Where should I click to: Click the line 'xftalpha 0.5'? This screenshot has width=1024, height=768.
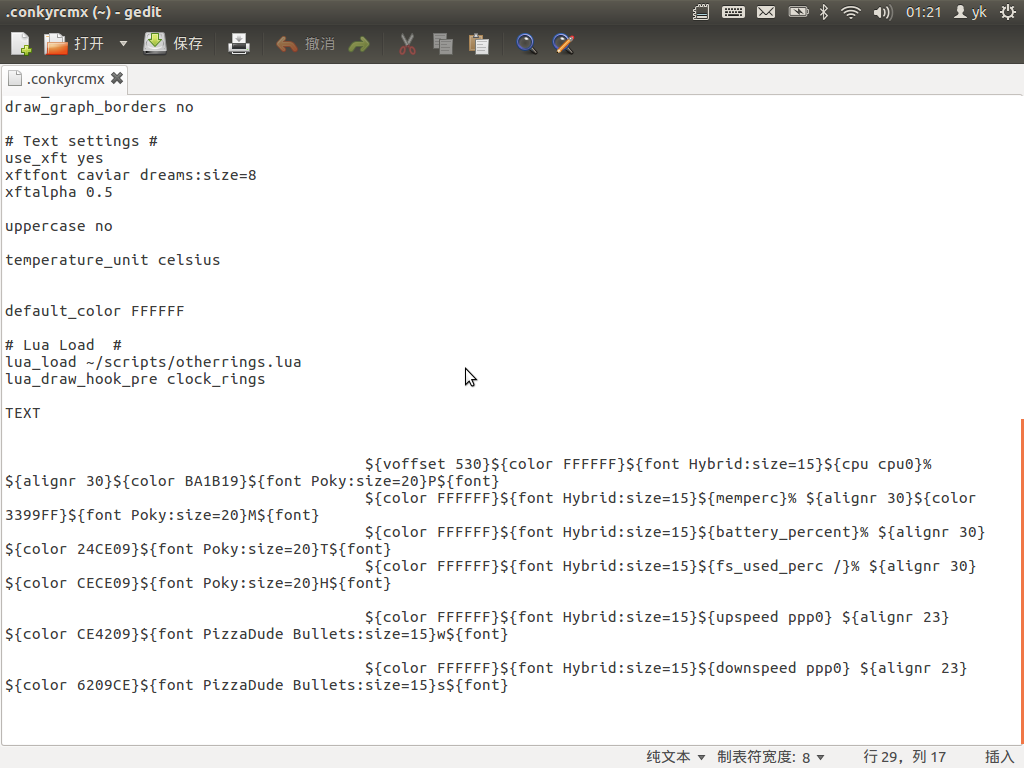tap(59, 192)
